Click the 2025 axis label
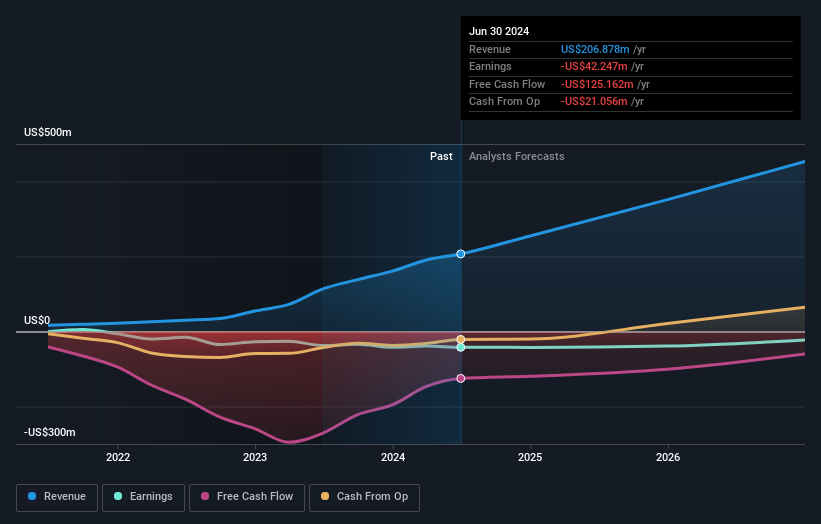This screenshot has height=524, width=821. [x=530, y=457]
